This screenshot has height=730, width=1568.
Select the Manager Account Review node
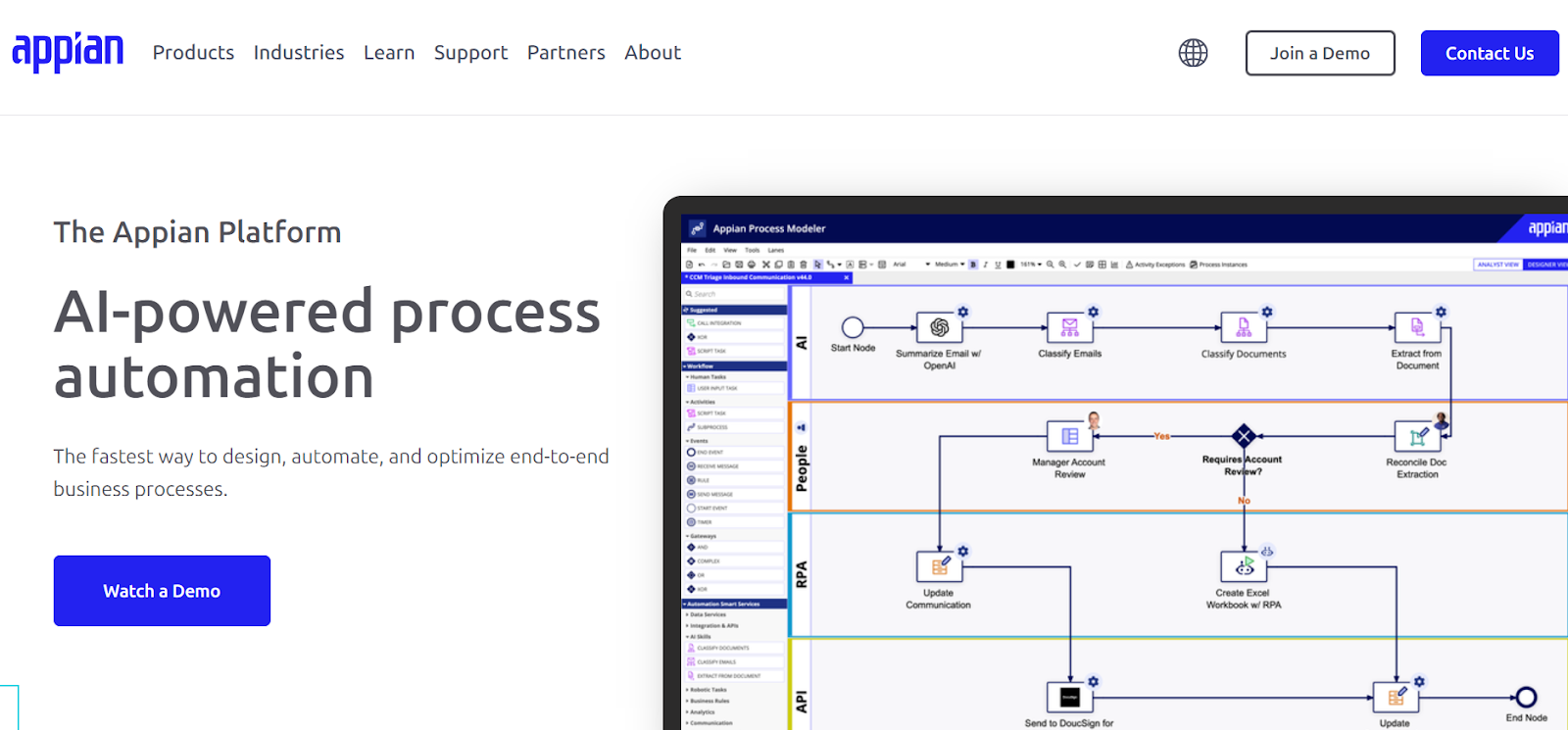pyautogui.click(x=1069, y=436)
